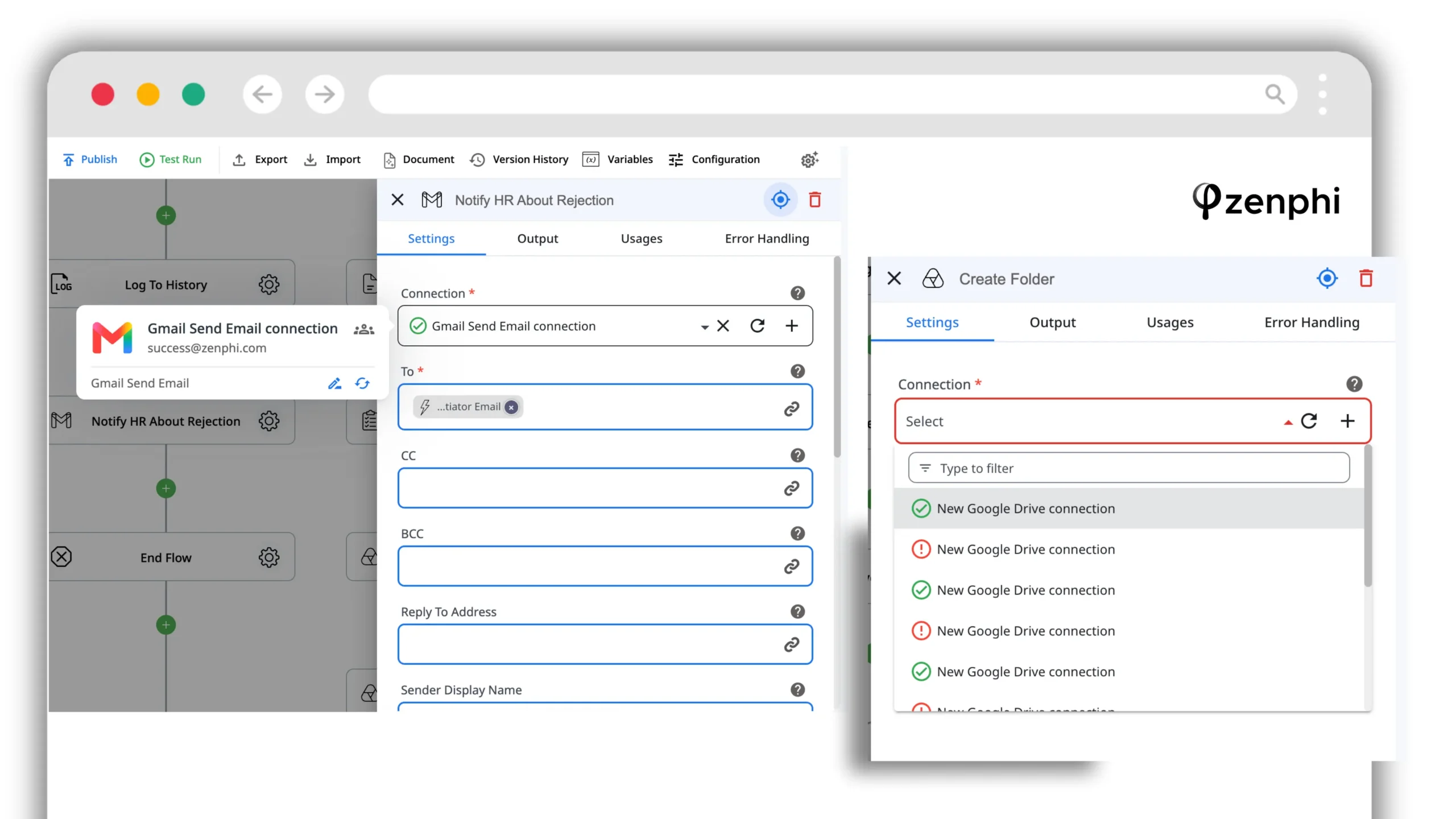
Task: Click the End Flow node
Action: pos(172,557)
